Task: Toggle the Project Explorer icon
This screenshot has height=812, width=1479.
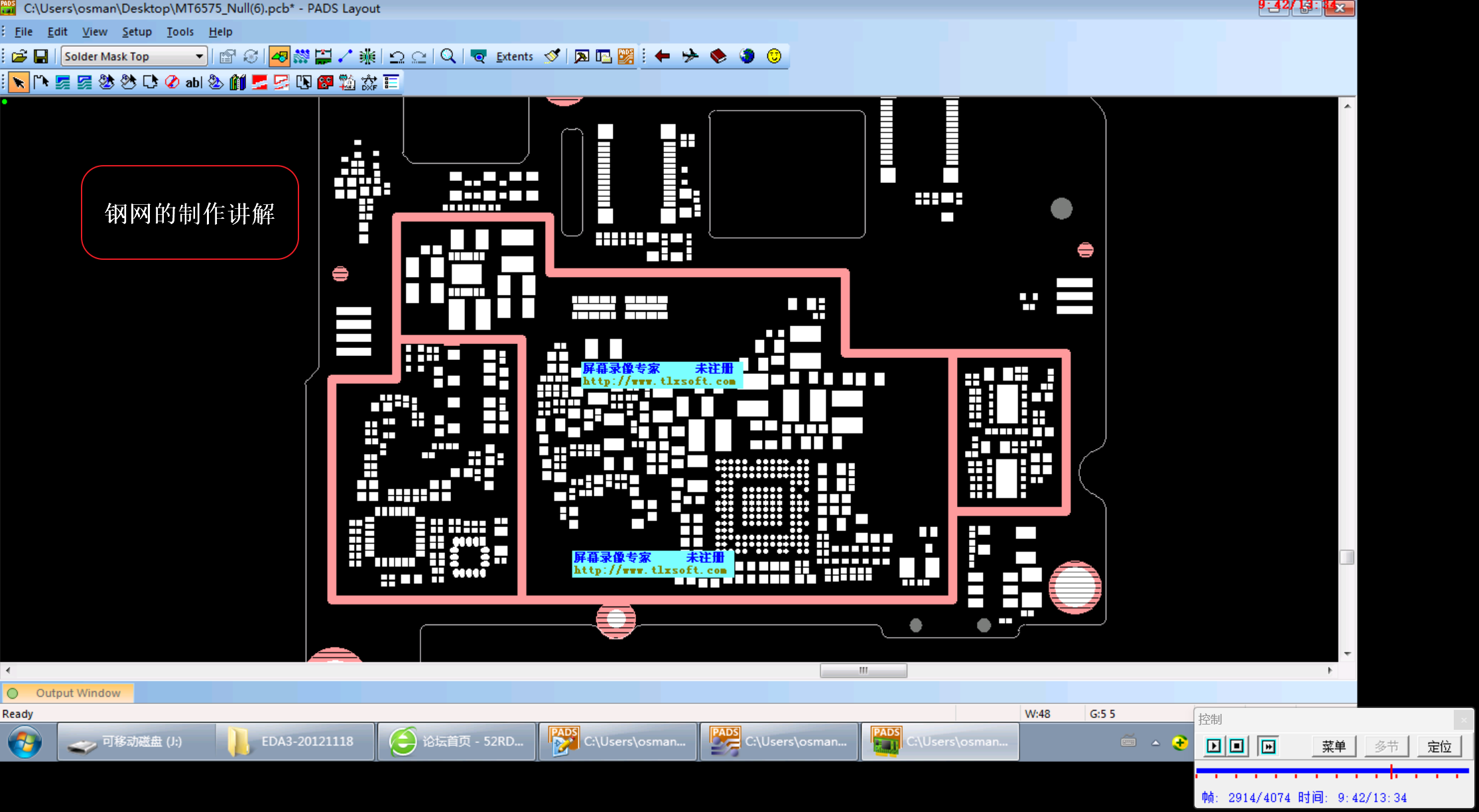Action: click(604, 56)
